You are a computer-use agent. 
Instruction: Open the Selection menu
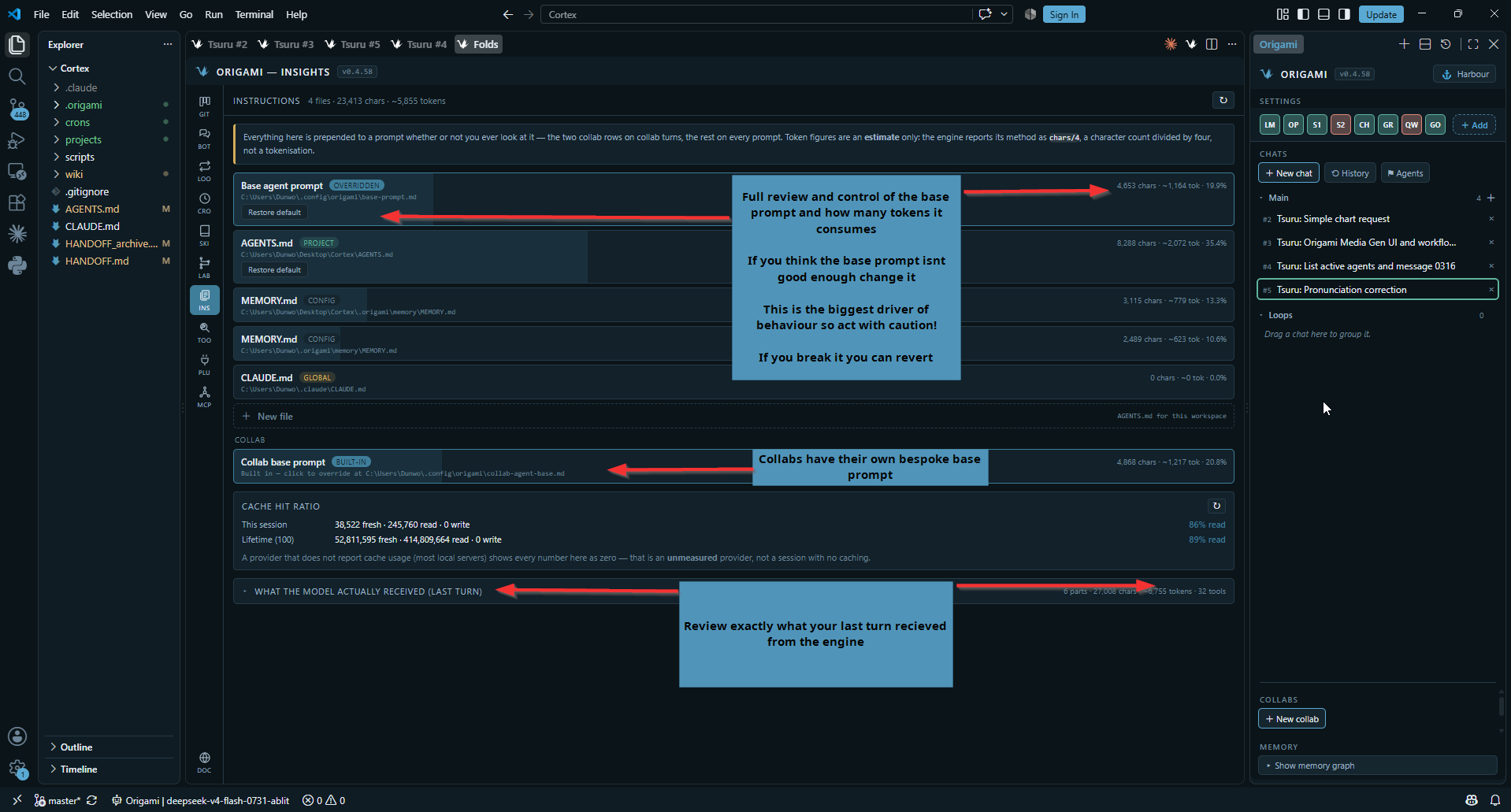112,14
